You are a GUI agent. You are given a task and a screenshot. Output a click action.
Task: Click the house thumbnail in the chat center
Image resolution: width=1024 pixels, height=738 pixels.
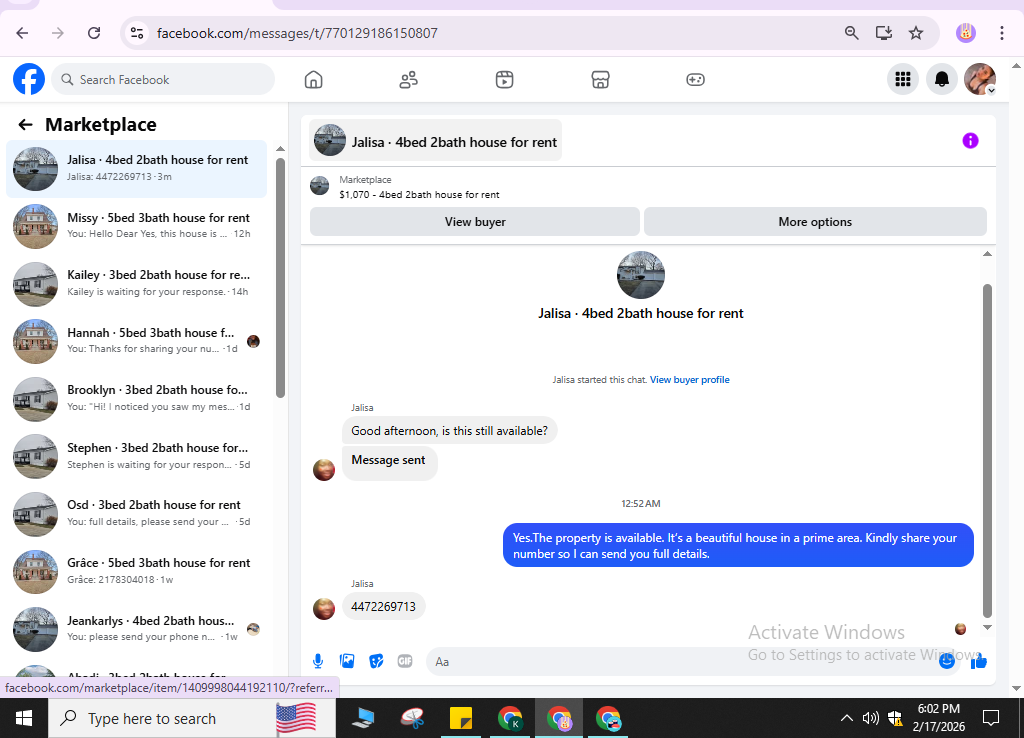point(641,275)
